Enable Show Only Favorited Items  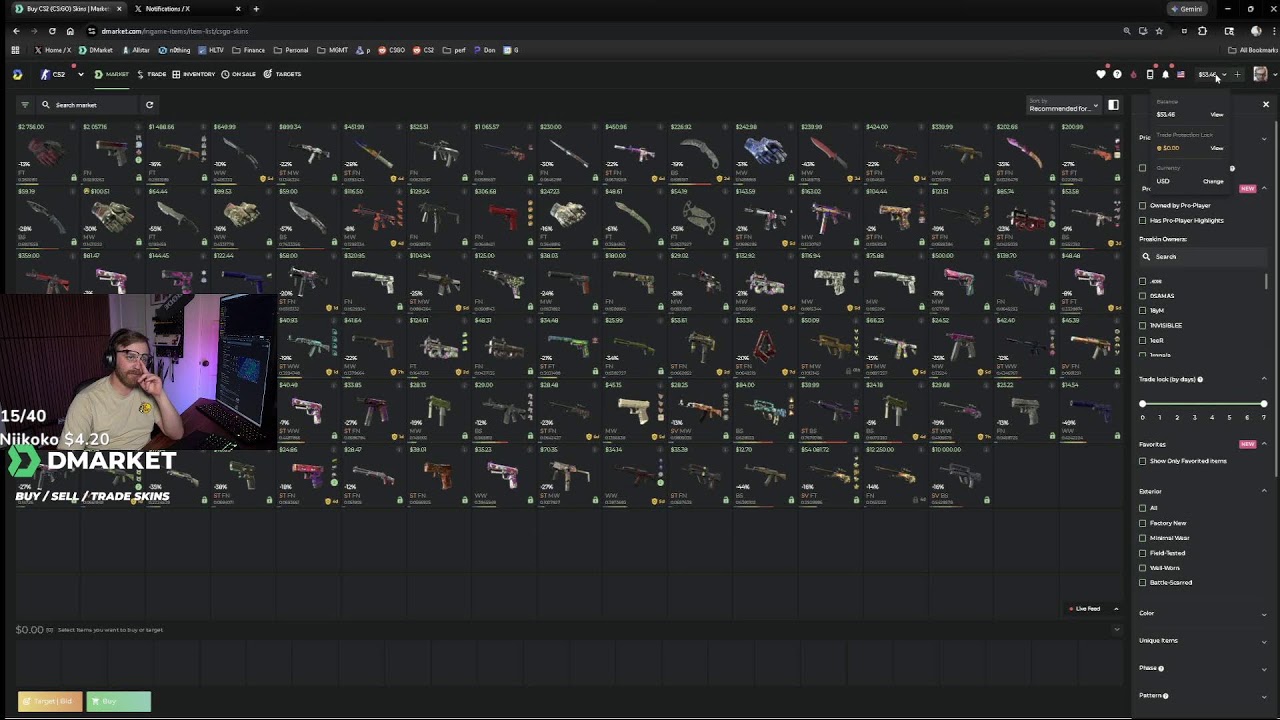[1143, 461]
